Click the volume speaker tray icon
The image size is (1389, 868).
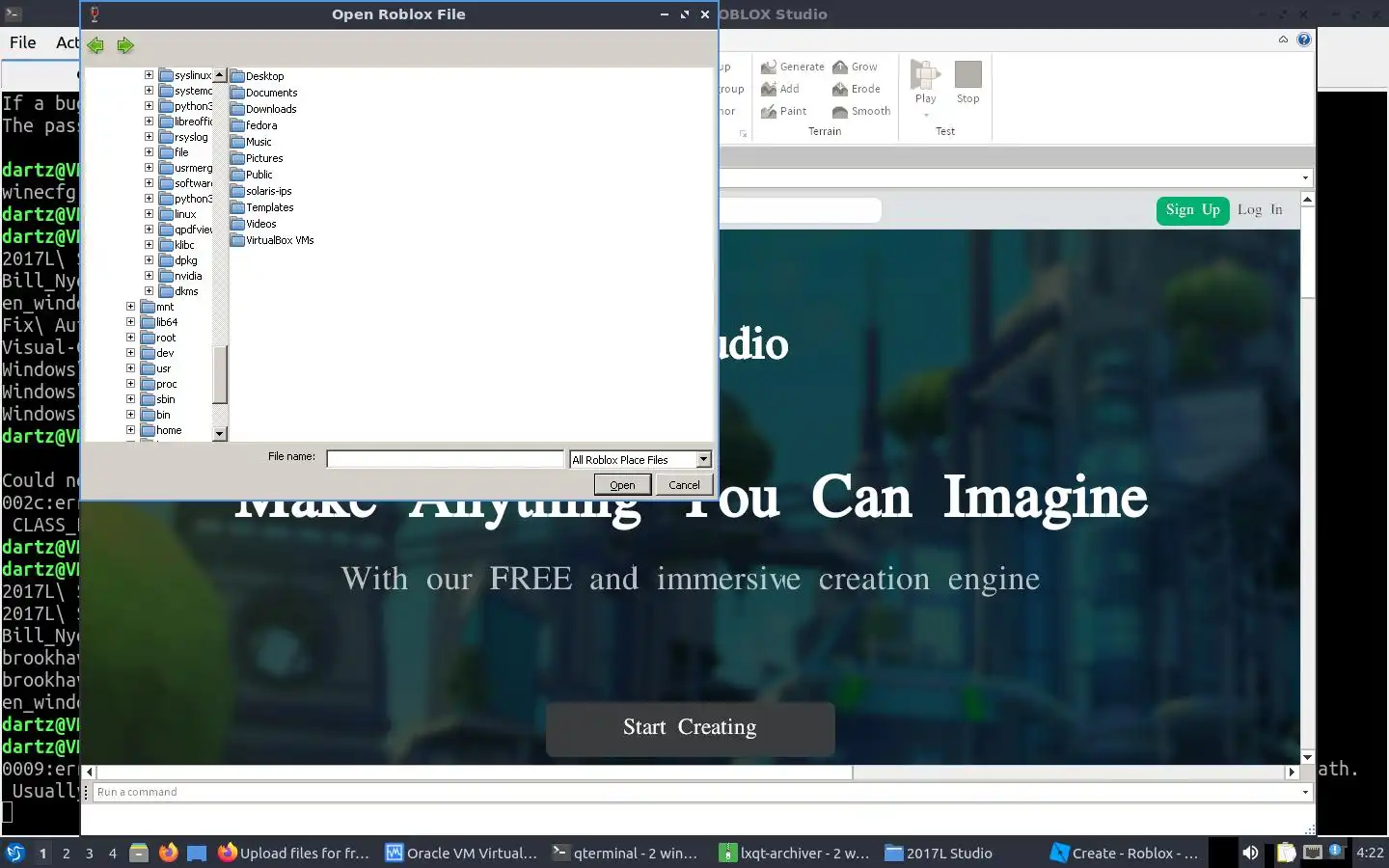point(1250,853)
